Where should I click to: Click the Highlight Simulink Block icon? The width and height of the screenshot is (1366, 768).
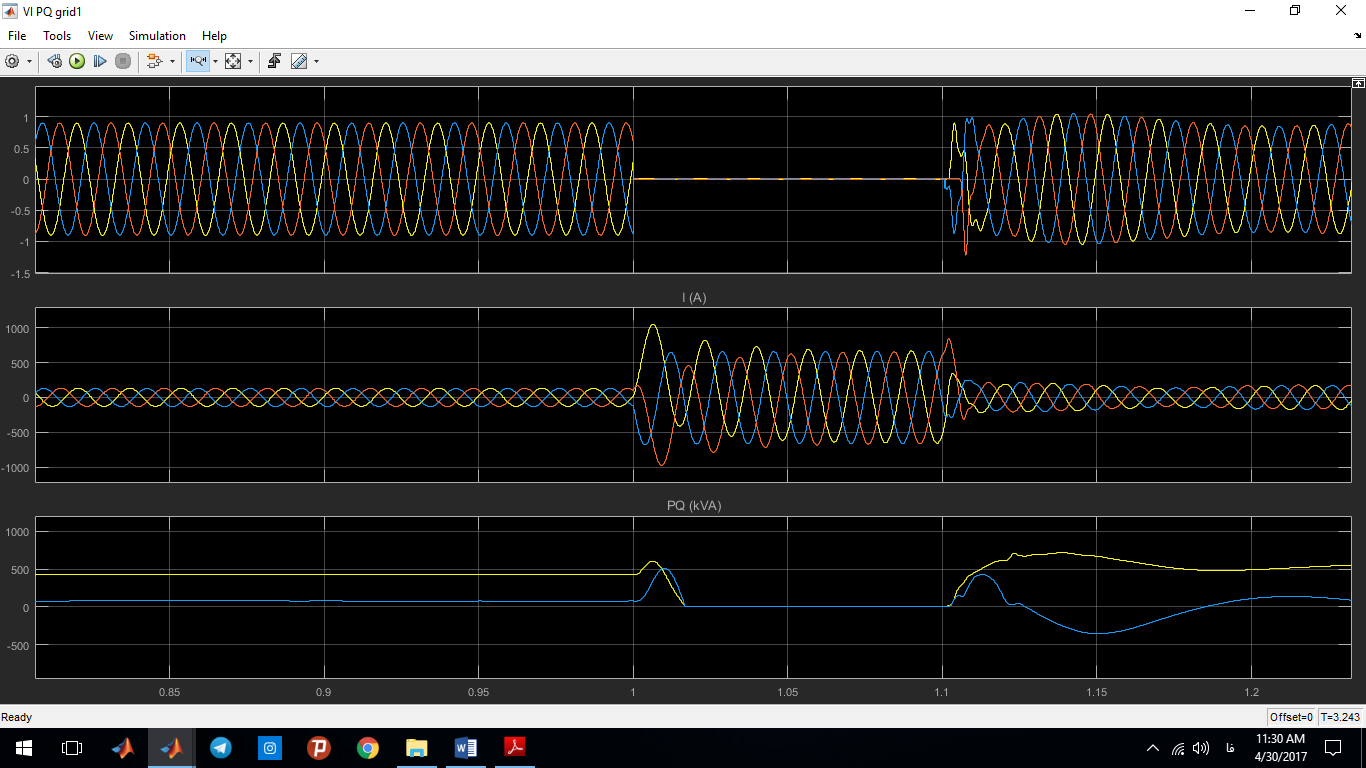(153, 61)
